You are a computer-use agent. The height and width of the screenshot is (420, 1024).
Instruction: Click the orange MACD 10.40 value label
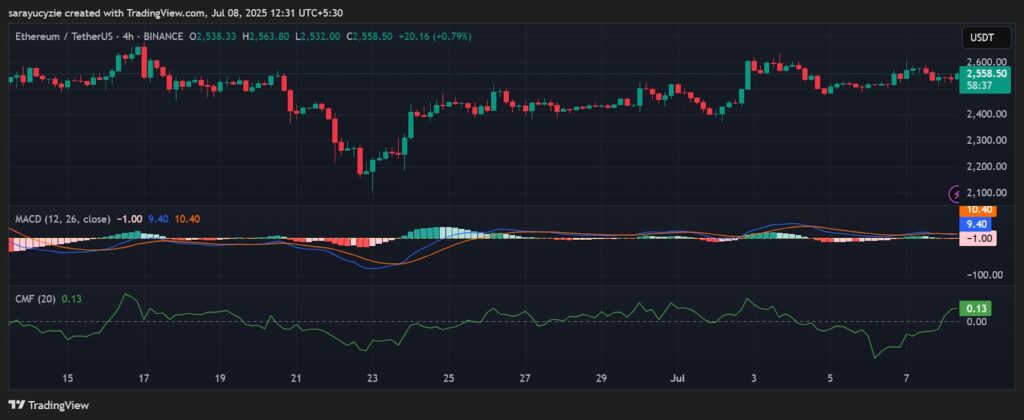[x=976, y=211]
